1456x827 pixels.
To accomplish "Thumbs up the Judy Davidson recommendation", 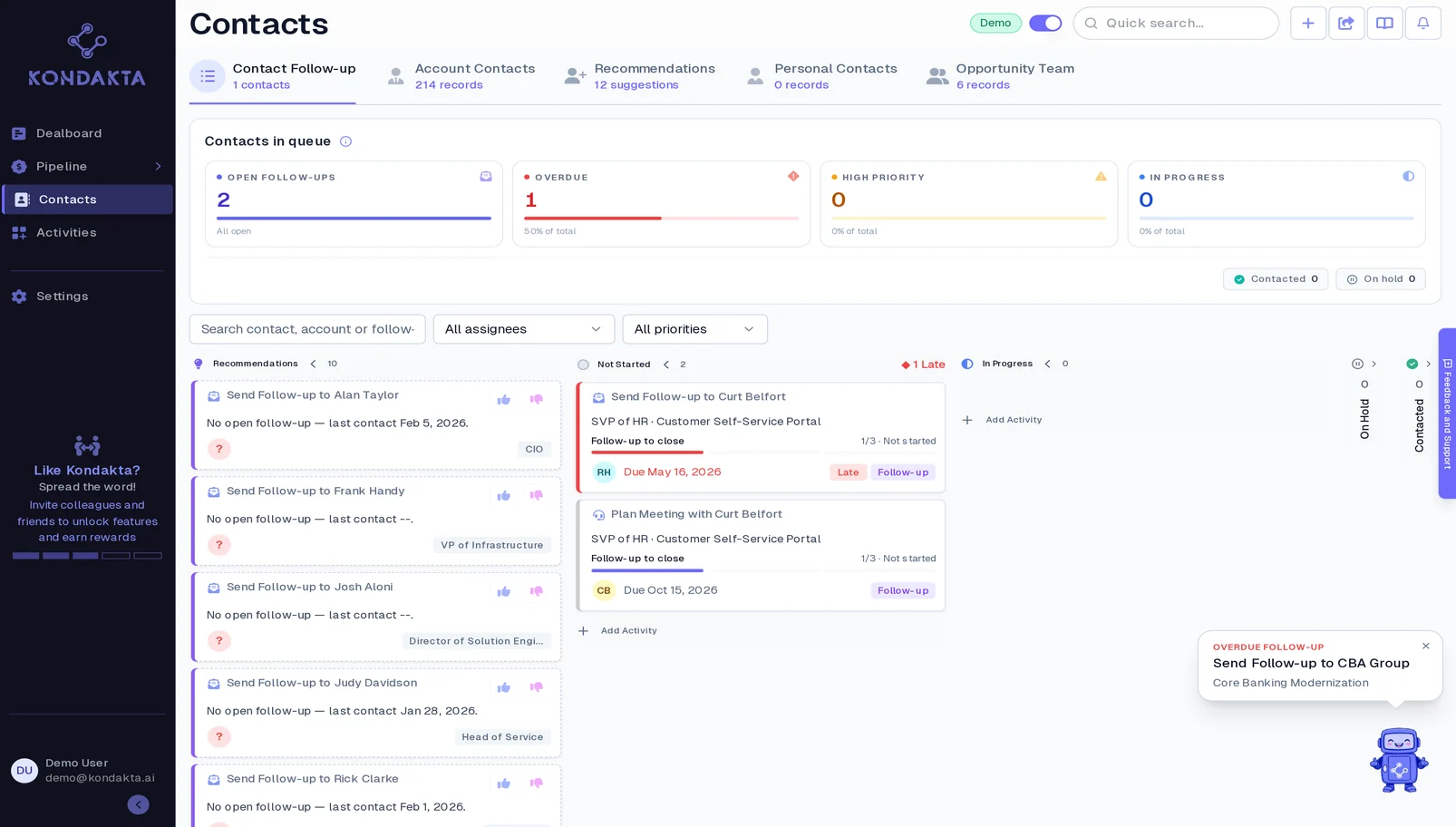I will pos(504,688).
